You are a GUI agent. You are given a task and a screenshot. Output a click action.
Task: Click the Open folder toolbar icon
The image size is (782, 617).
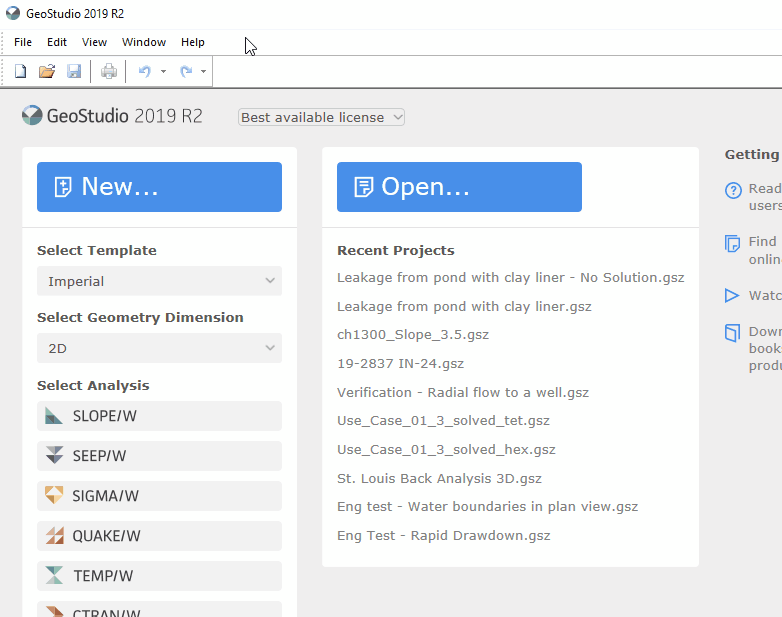point(47,71)
